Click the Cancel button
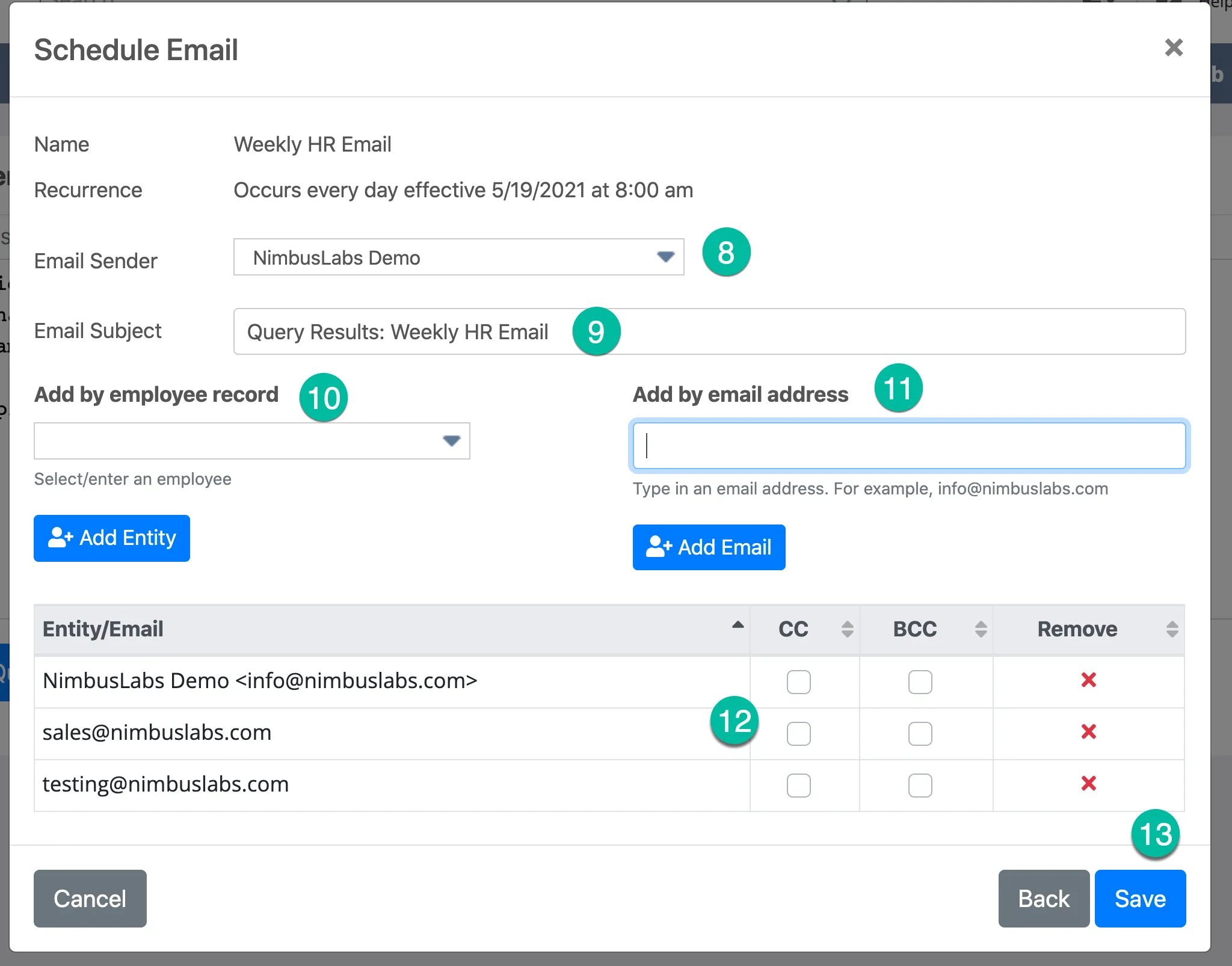Image resolution: width=1232 pixels, height=966 pixels. (90, 899)
